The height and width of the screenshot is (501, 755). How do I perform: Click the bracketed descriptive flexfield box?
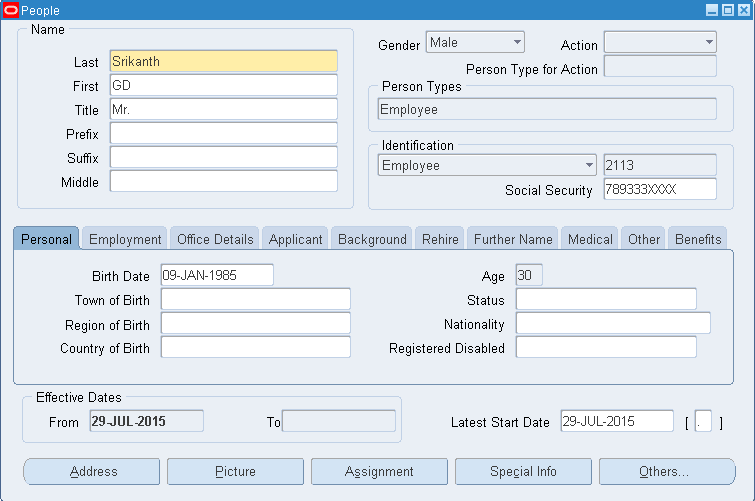coord(703,422)
